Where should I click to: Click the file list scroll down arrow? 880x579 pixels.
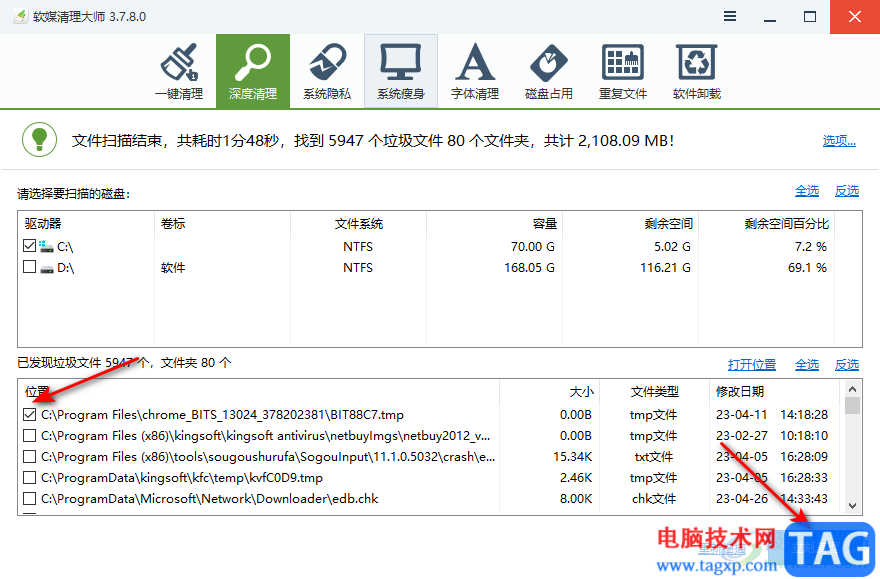(x=852, y=506)
